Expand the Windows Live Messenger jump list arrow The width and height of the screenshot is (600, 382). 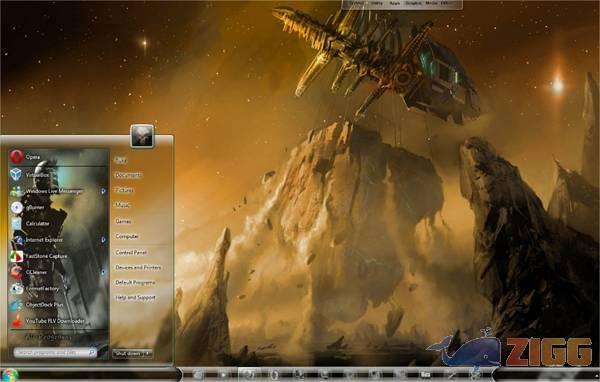click(103, 191)
